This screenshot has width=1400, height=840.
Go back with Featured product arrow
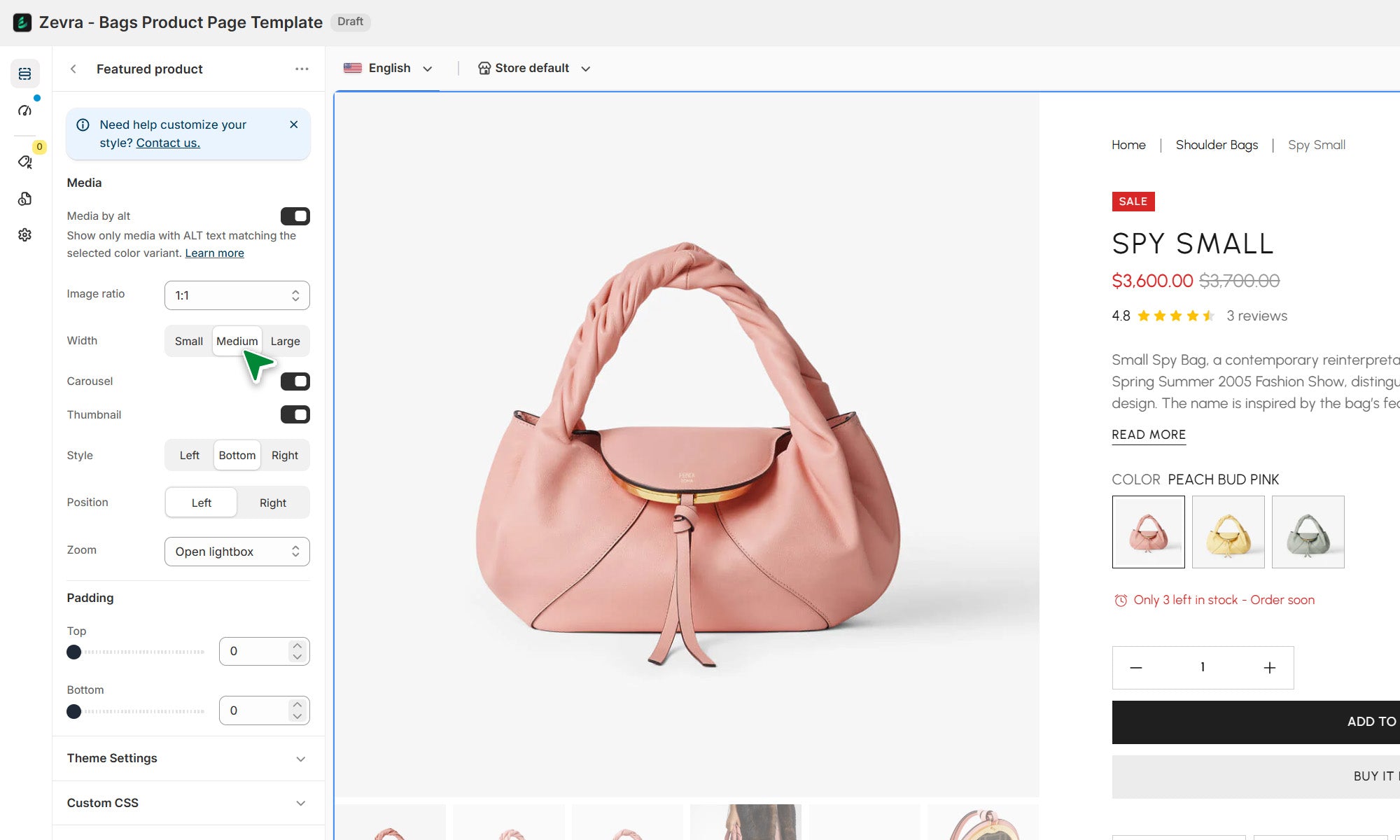[x=73, y=69]
